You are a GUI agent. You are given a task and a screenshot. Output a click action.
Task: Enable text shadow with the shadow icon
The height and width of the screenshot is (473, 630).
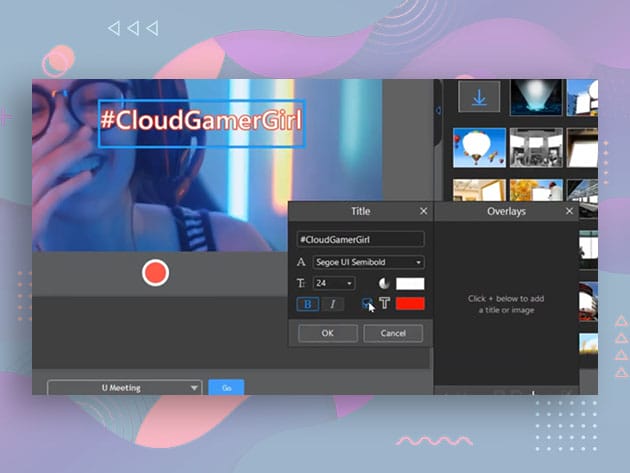pos(367,303)
